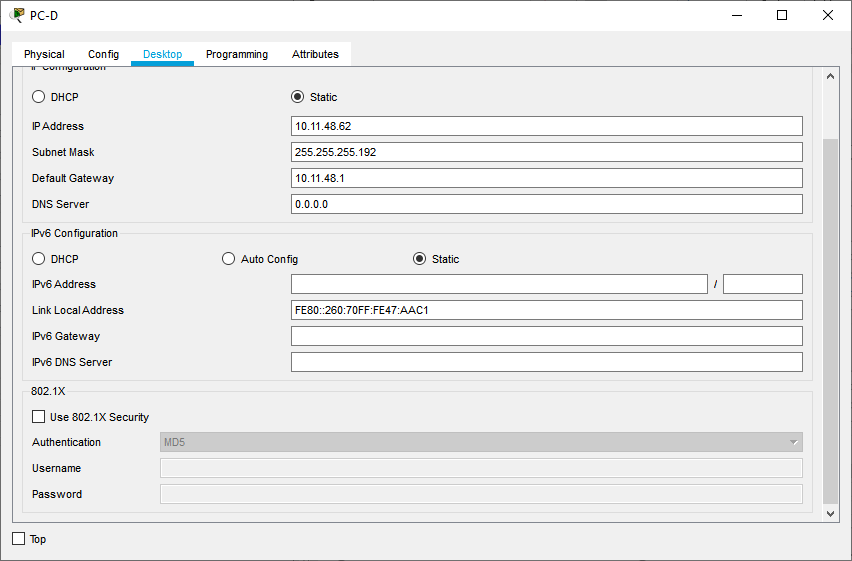
Task: Click the empty IPv6 Address field
Action: point(499,284)
